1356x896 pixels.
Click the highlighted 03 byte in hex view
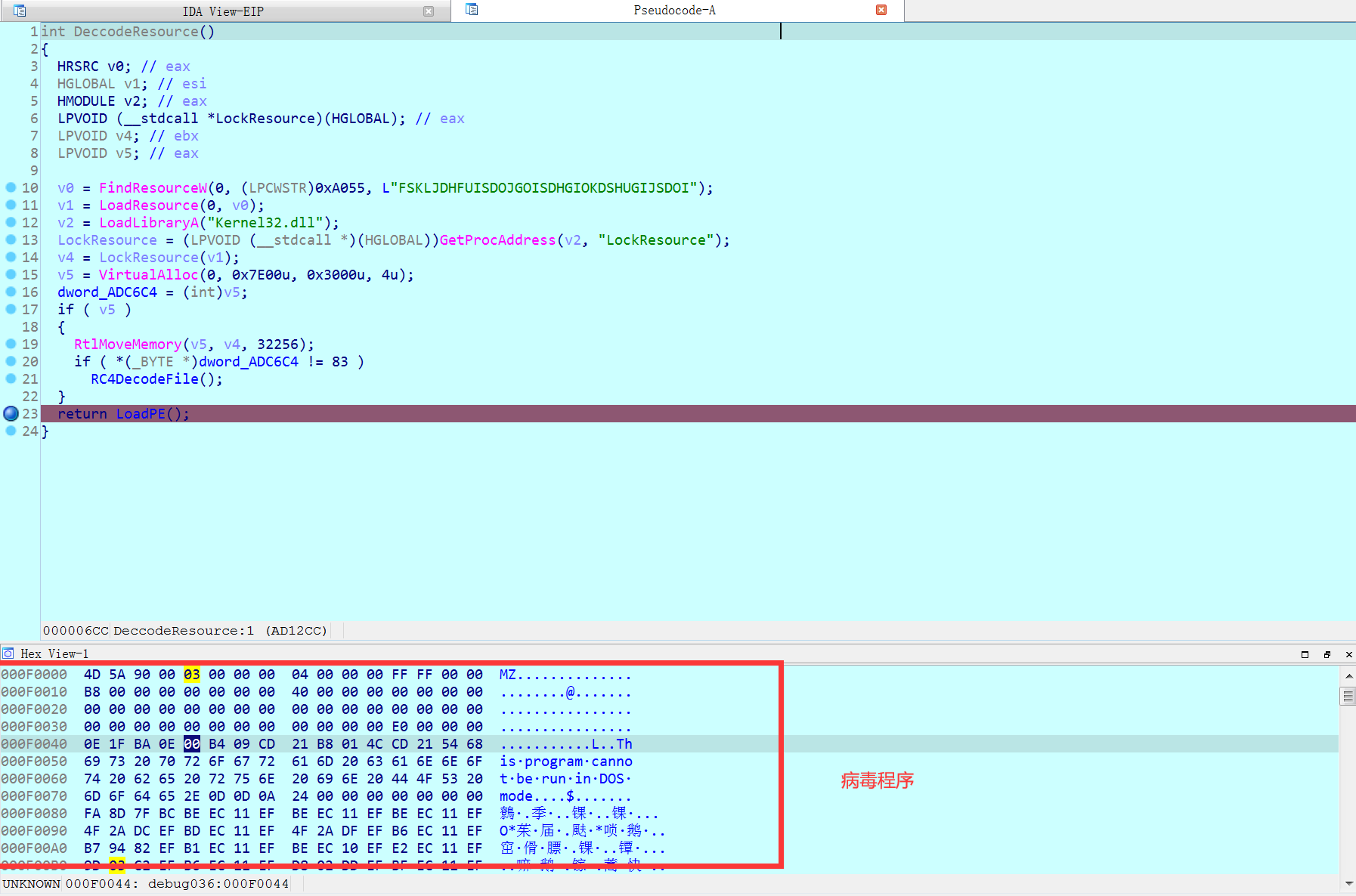[x=192, y=675]
